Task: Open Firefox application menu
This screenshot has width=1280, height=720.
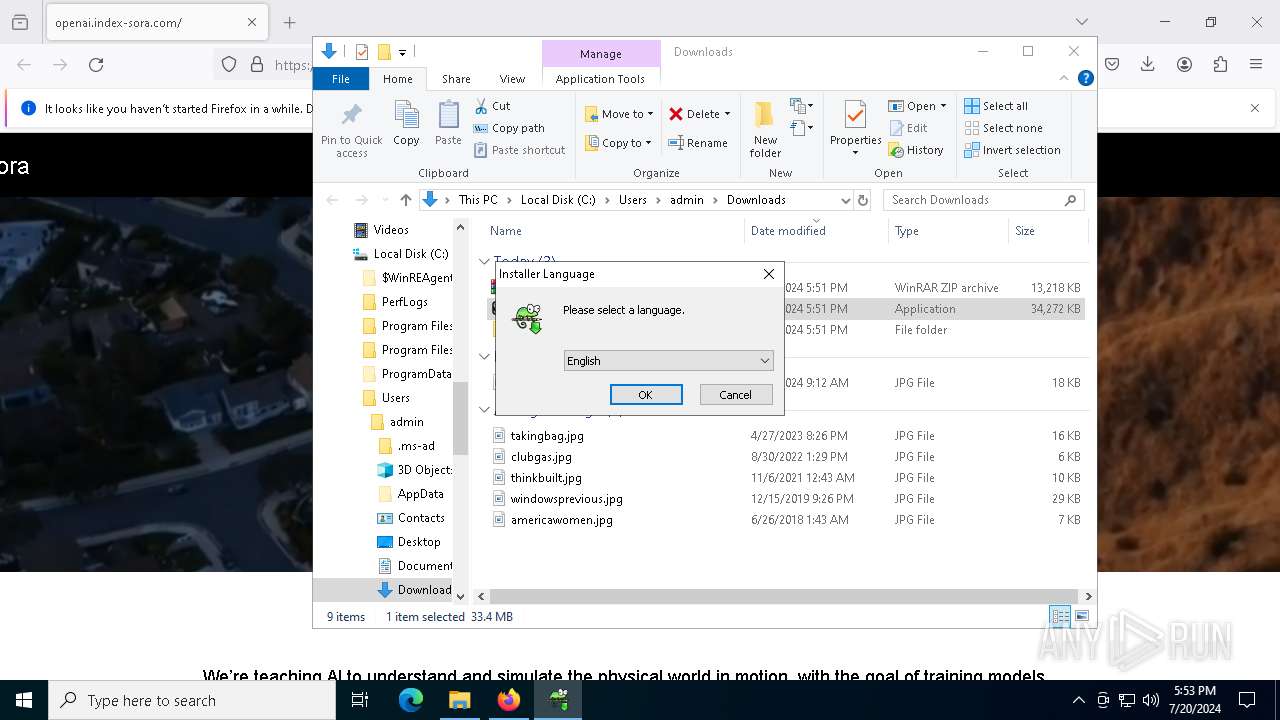Action: [1256, 65]
